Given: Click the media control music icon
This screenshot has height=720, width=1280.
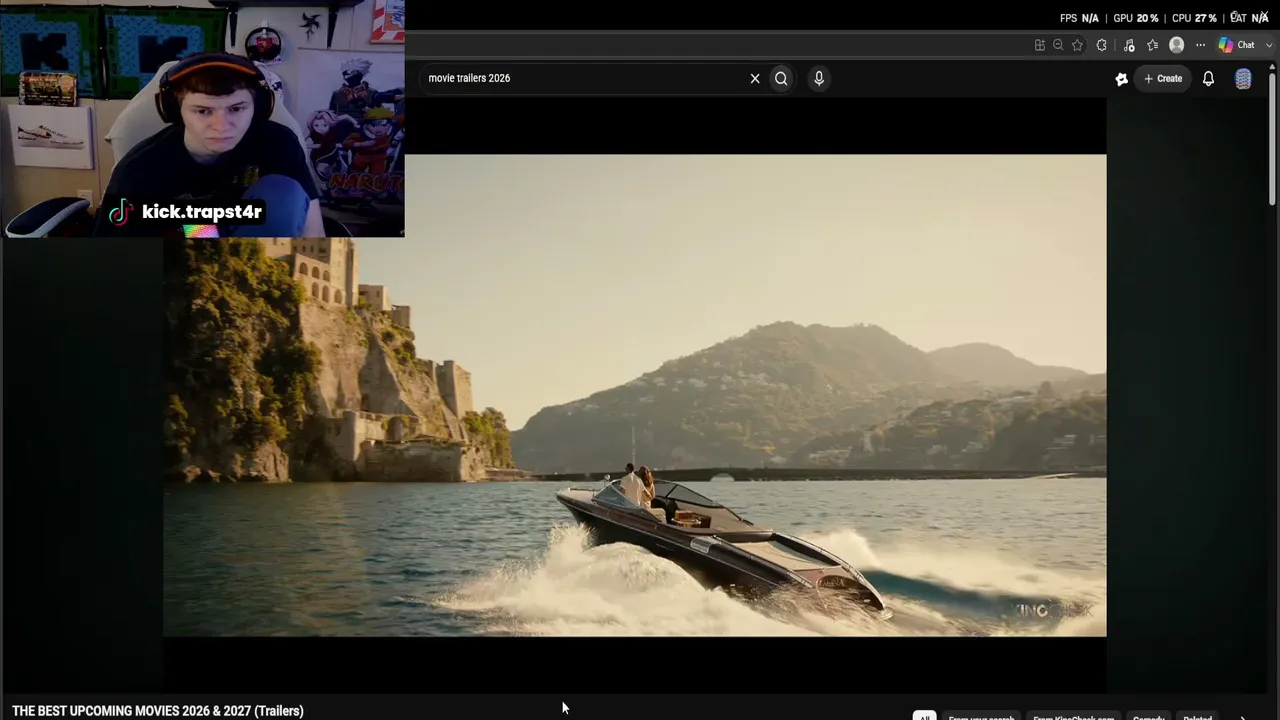Looking at the screenshot, I should coord(1129,45).
